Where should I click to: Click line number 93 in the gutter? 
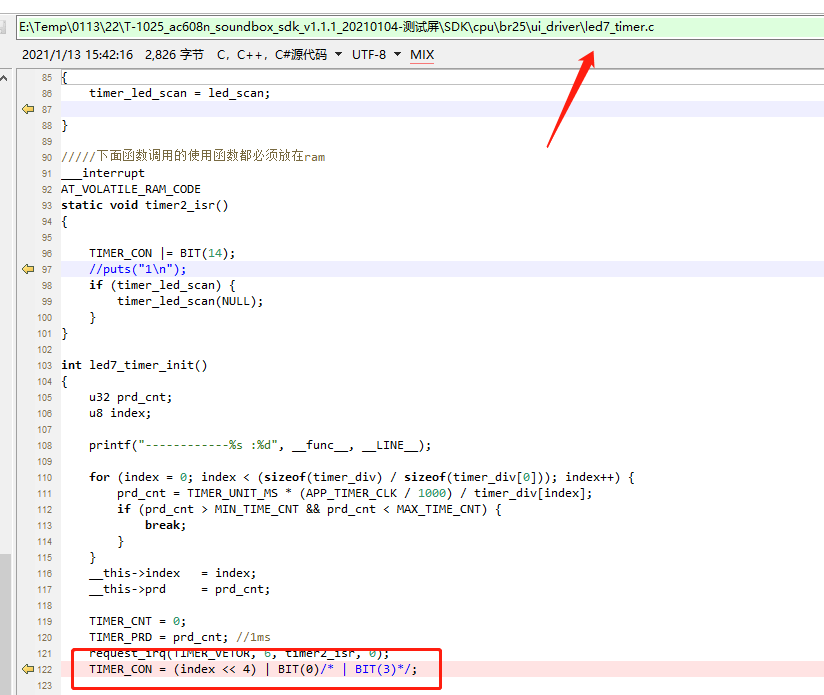click(47, 205)
